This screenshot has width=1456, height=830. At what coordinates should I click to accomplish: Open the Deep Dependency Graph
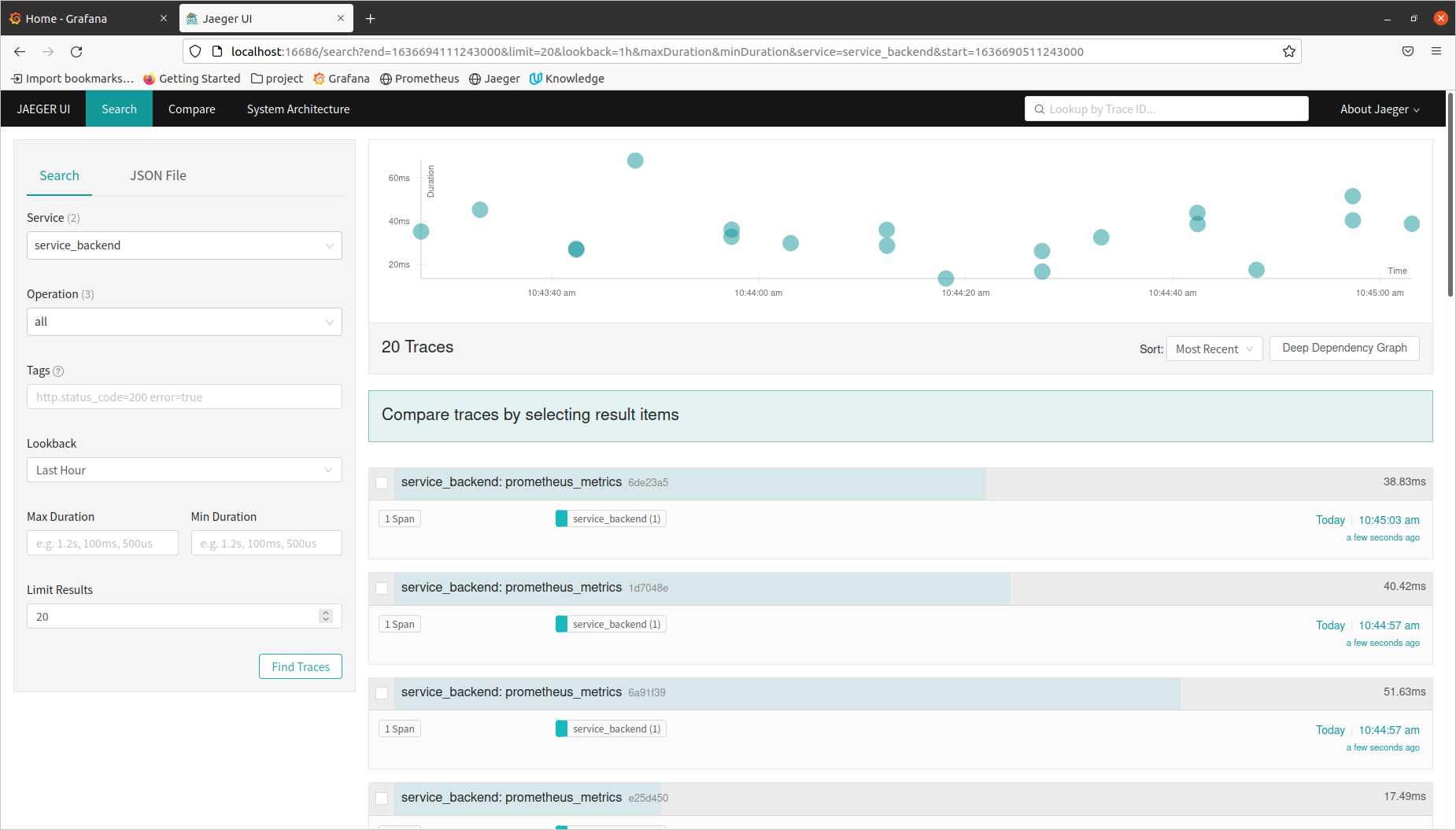click(1344, 349)
